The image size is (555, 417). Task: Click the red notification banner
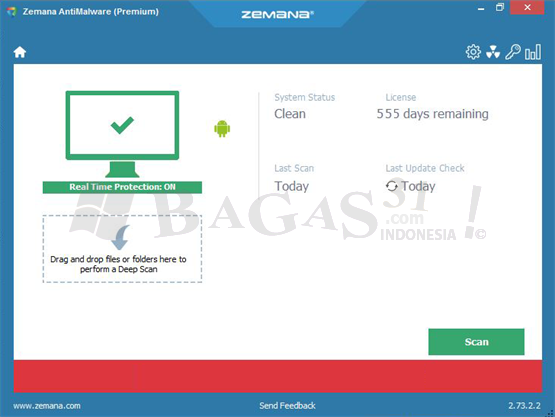click(278, 376)
